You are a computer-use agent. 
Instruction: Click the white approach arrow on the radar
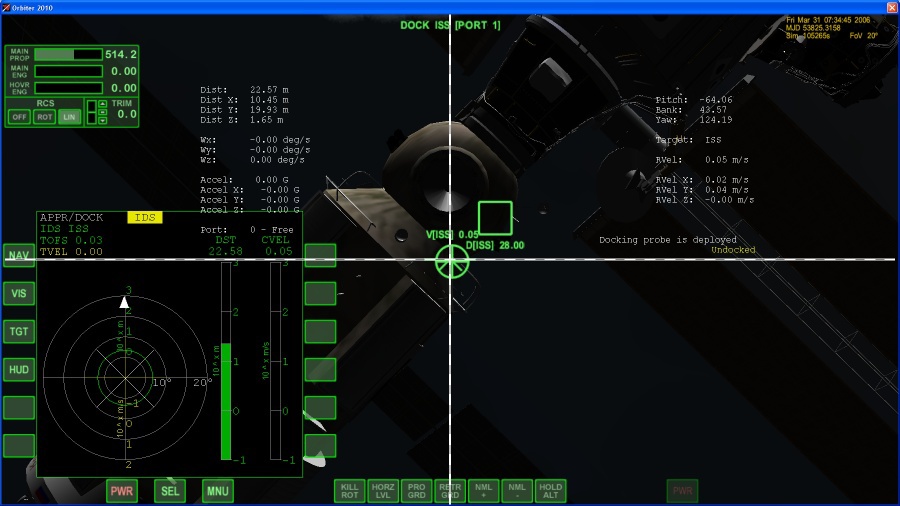[124, 302]
